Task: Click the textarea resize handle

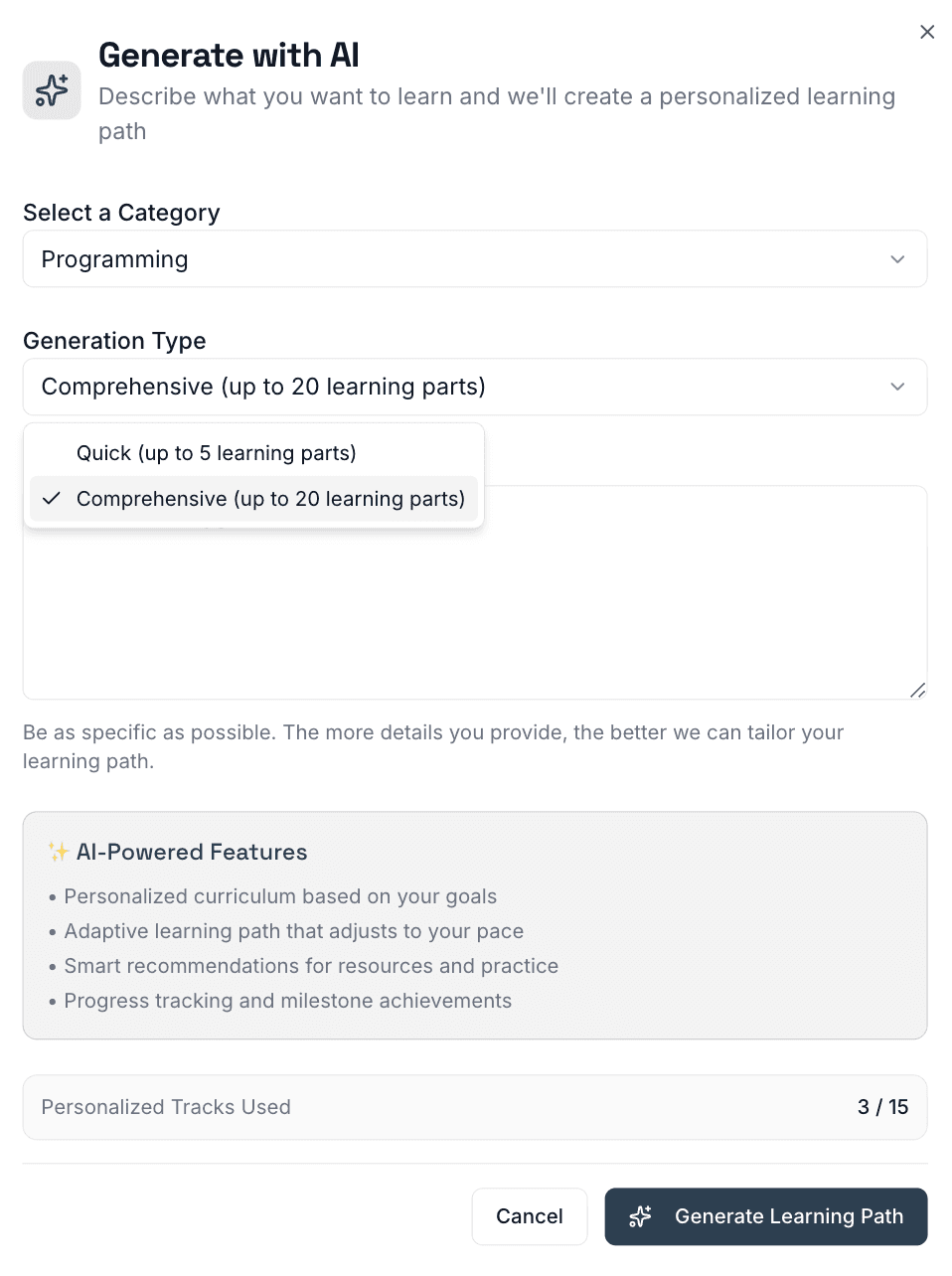Action: [x=918, y=690]
